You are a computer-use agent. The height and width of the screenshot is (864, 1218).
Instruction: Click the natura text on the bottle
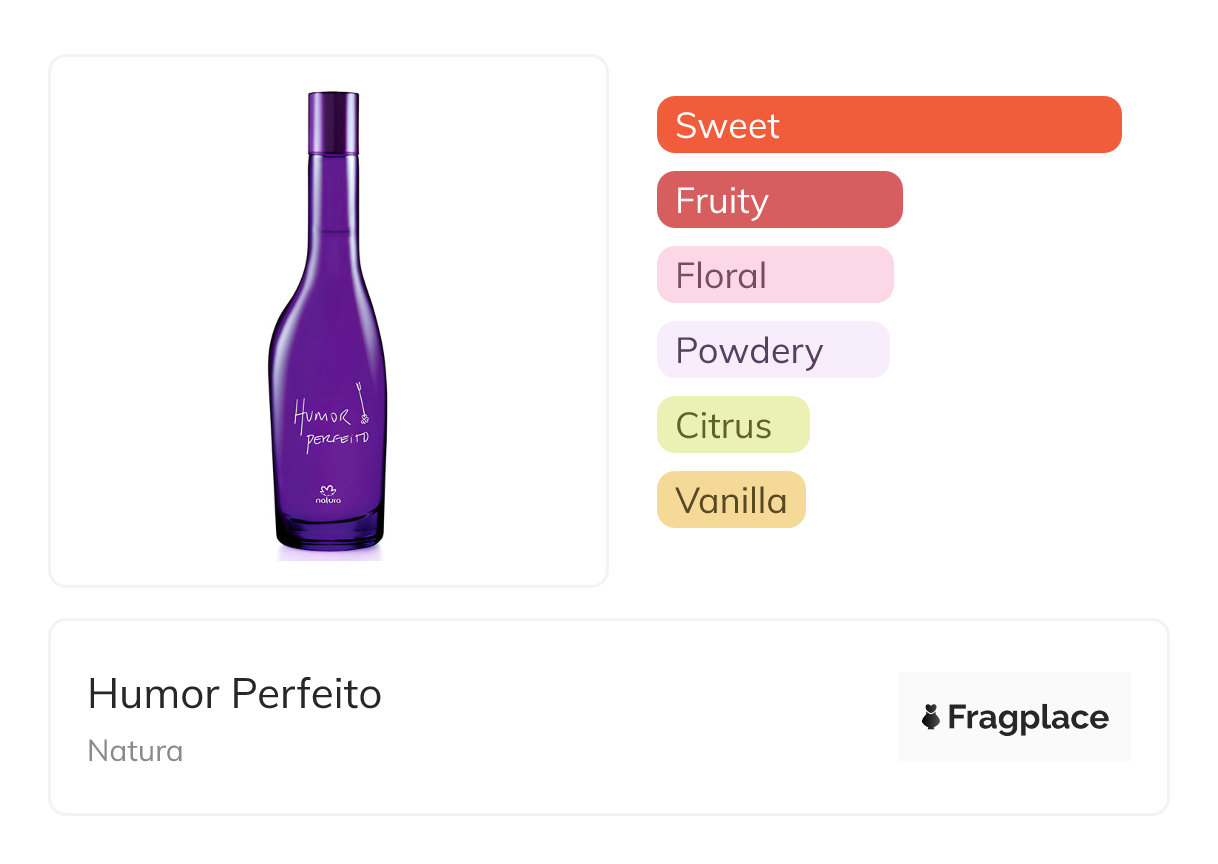point(329,498)
